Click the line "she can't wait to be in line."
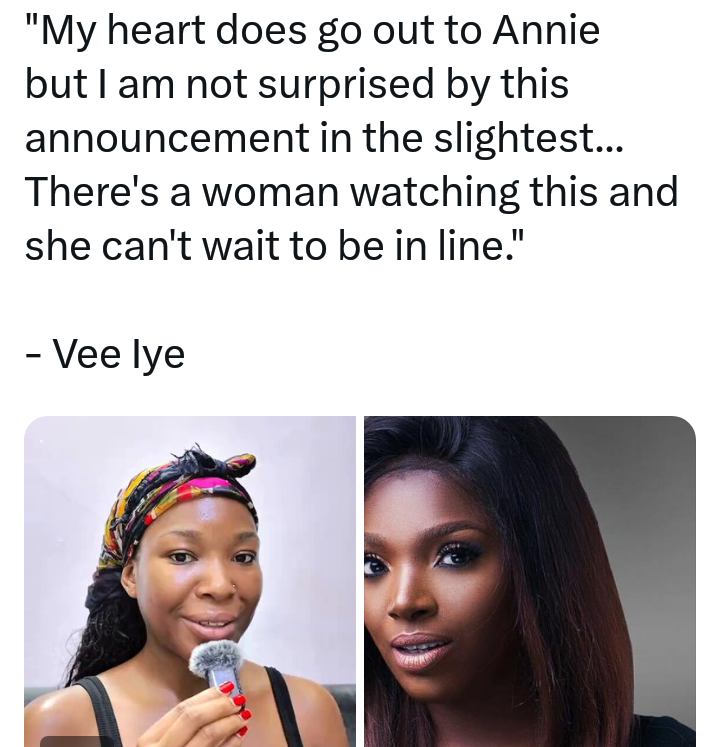This screenshot has height=747, width=720. [274, 246]
